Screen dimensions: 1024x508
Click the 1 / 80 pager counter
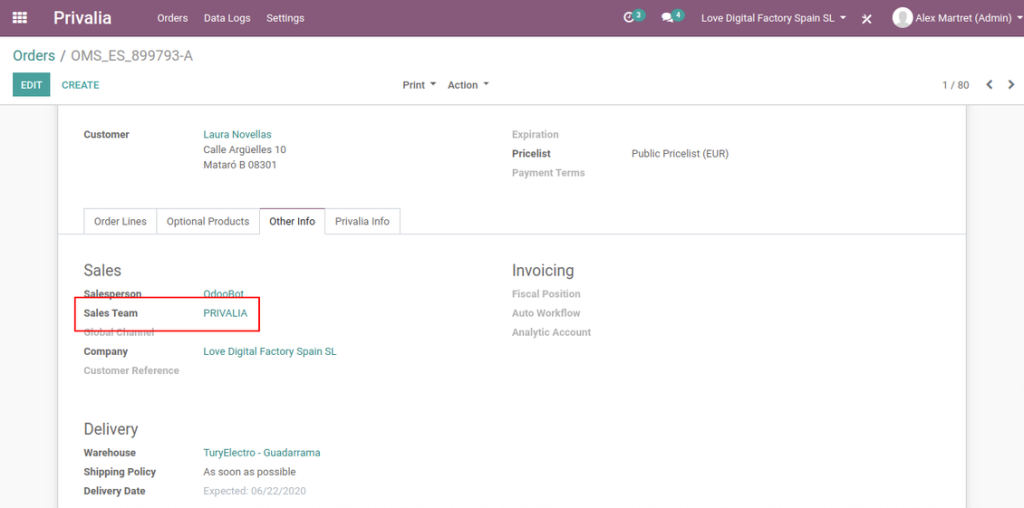click(955, 85)
